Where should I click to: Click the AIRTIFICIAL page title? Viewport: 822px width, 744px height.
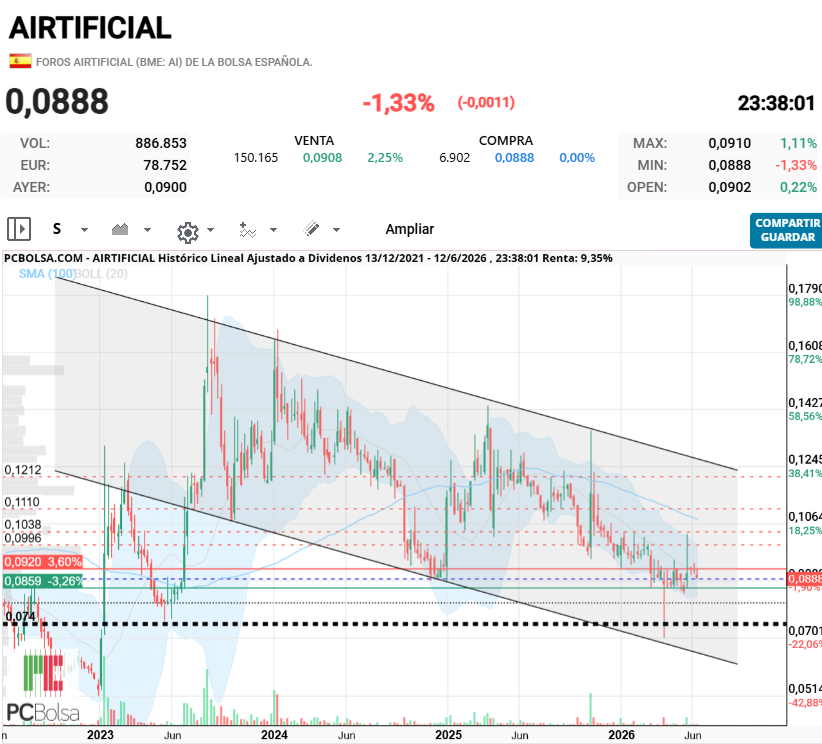[90, 28]
